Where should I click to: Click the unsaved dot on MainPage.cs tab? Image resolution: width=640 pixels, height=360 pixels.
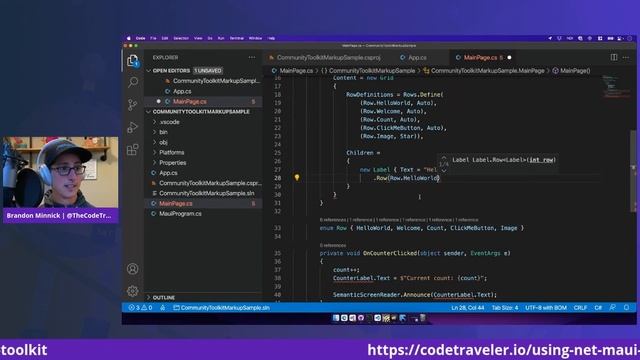click(509, 58)
